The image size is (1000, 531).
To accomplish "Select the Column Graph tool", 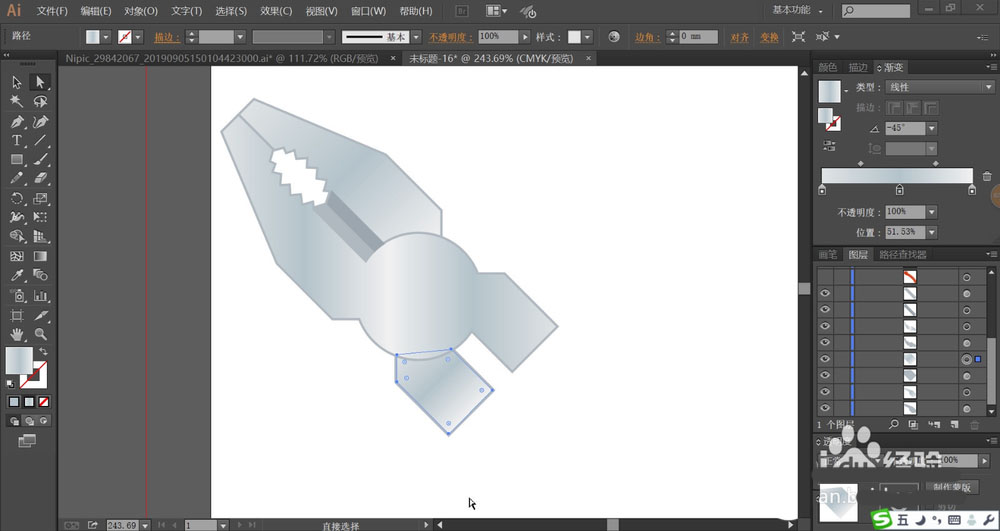I will [x=40, y=295].
